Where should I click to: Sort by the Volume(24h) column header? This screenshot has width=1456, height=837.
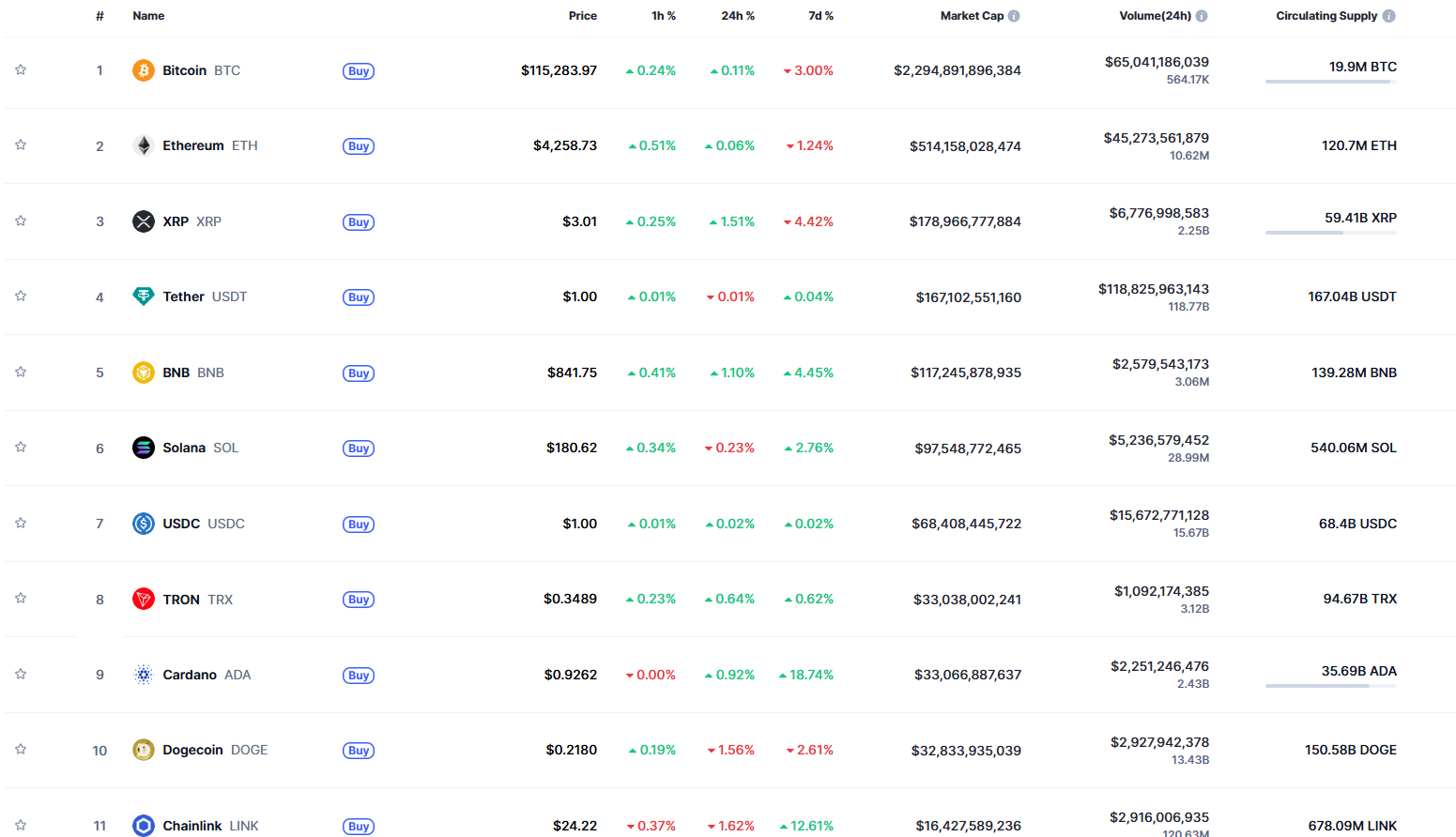1155,16
